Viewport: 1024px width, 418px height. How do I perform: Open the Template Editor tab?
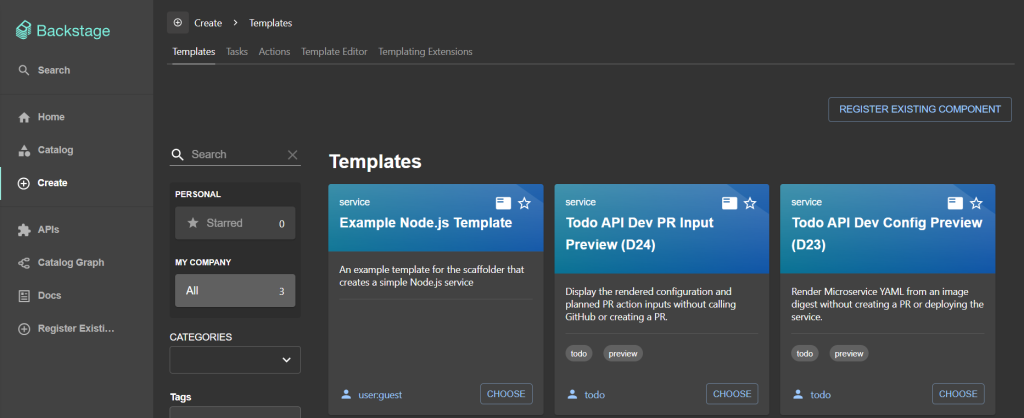click(334, 51)
